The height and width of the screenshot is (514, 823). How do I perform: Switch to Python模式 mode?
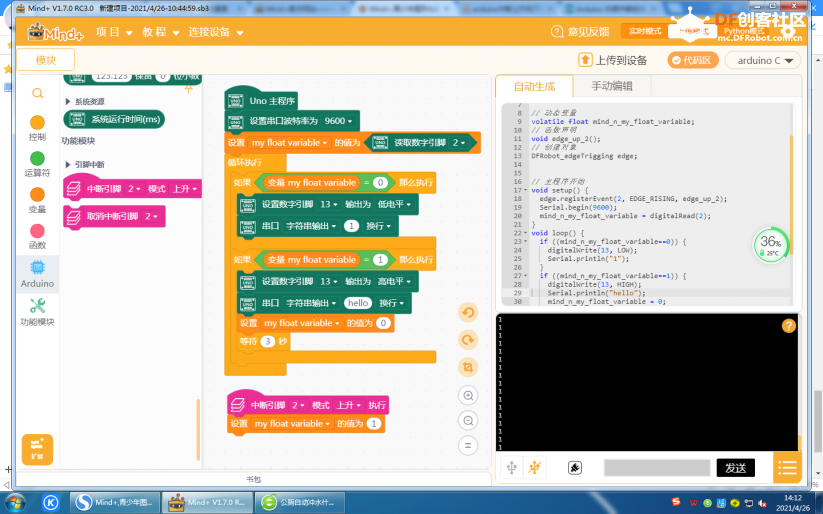[x=744, y=31]
